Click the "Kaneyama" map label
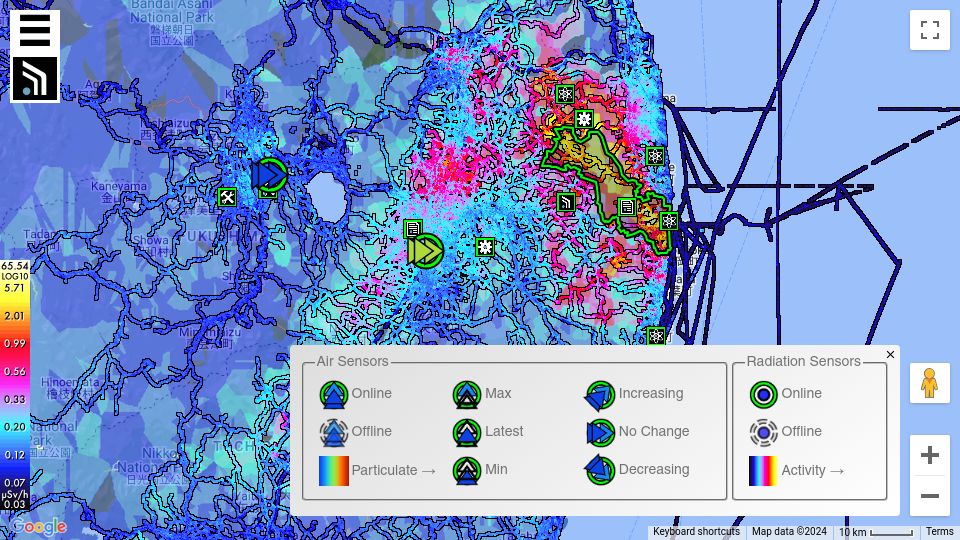Screen dimensions: 960x540 click(119, 186)
